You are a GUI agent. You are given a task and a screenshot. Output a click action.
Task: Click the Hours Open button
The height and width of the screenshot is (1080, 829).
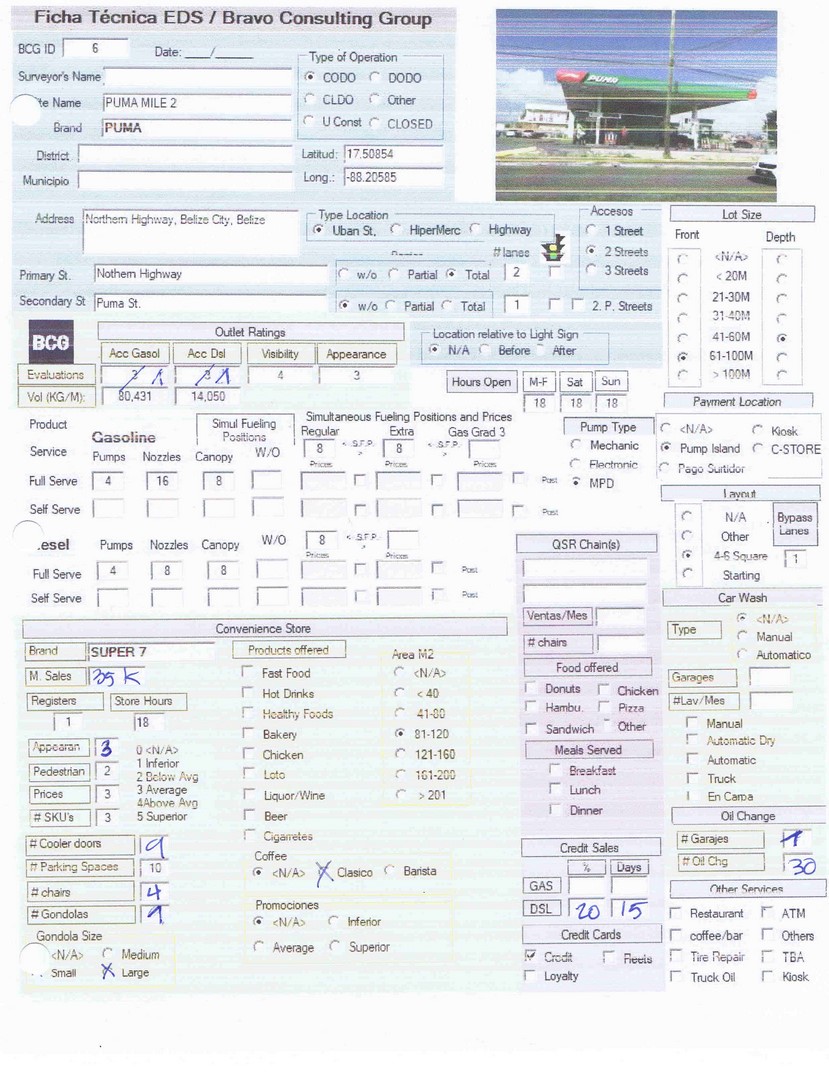pos(481,382)
